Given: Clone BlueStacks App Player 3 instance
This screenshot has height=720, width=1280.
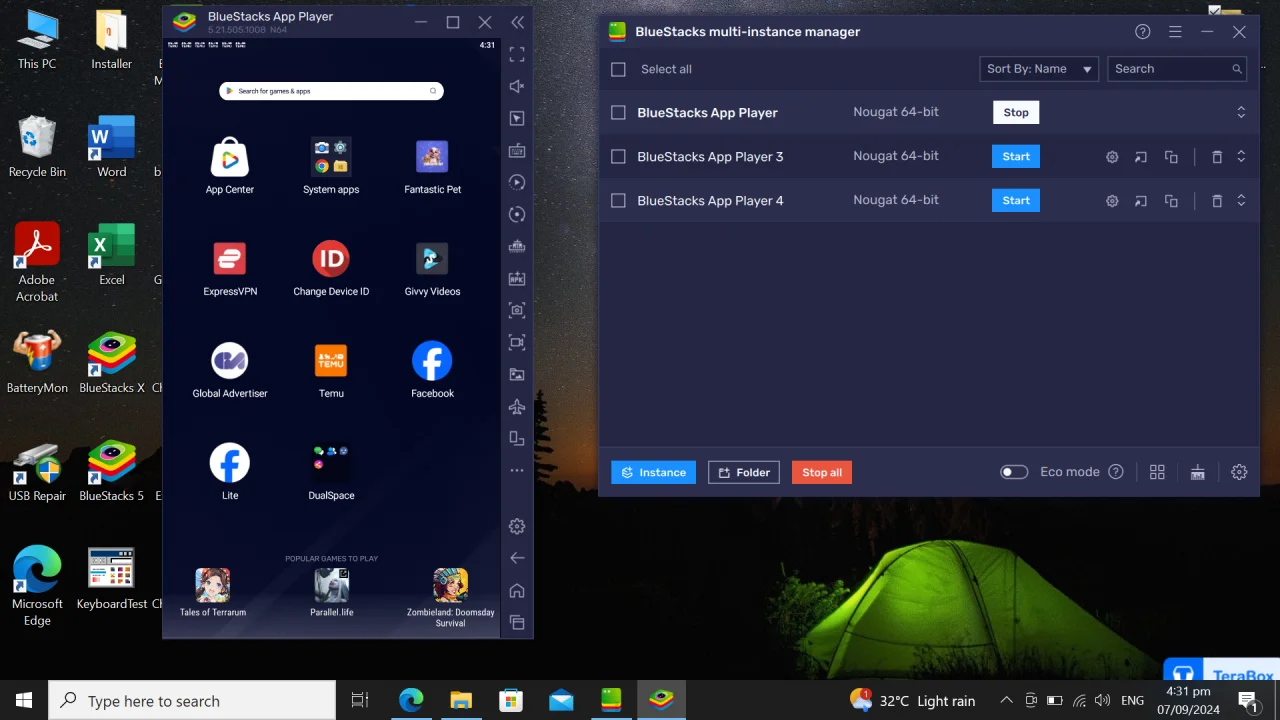Looking at the screenshot, I should pyautogui.click(x=1171, y=157).
